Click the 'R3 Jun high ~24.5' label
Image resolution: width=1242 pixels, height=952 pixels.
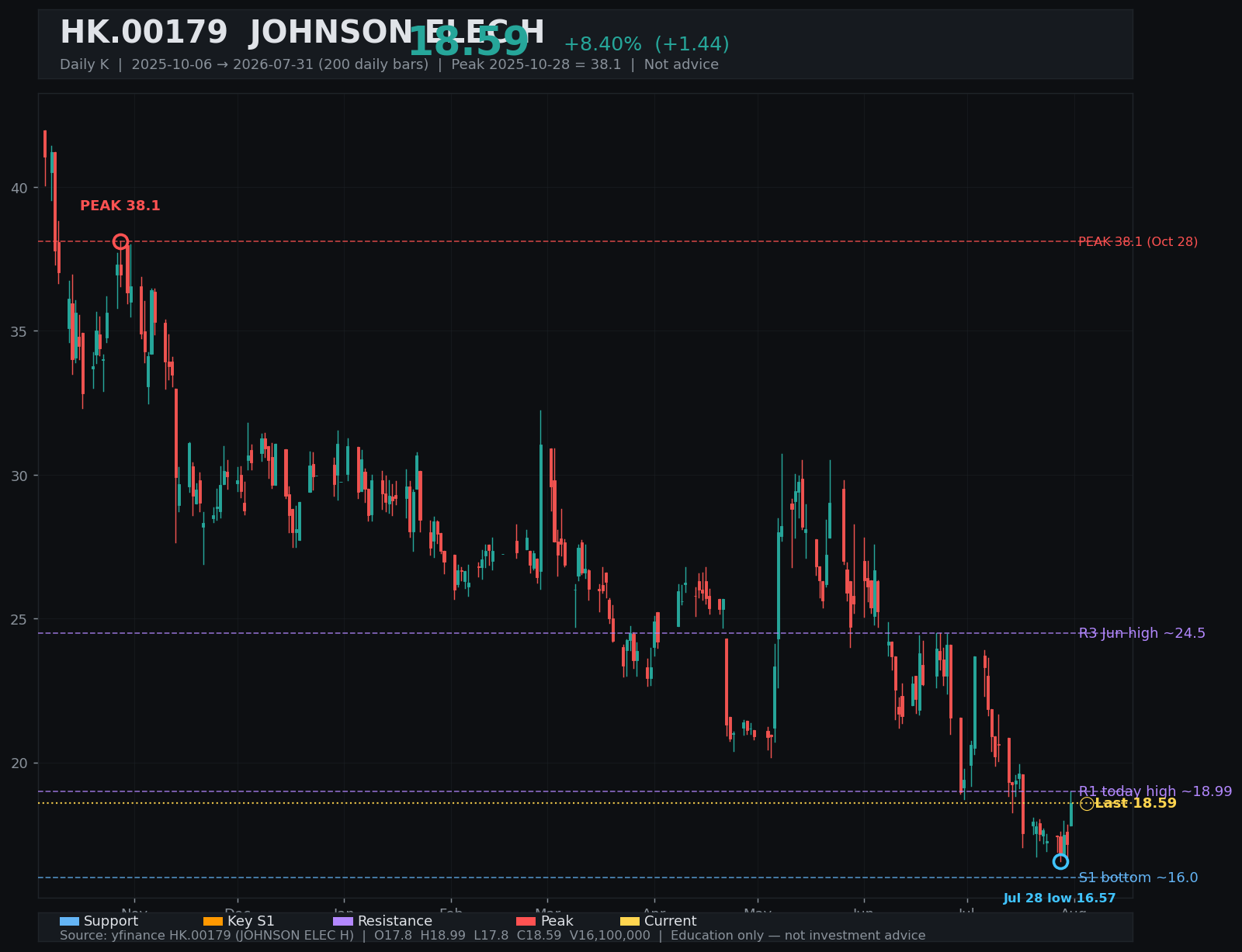pos(1142,633)
